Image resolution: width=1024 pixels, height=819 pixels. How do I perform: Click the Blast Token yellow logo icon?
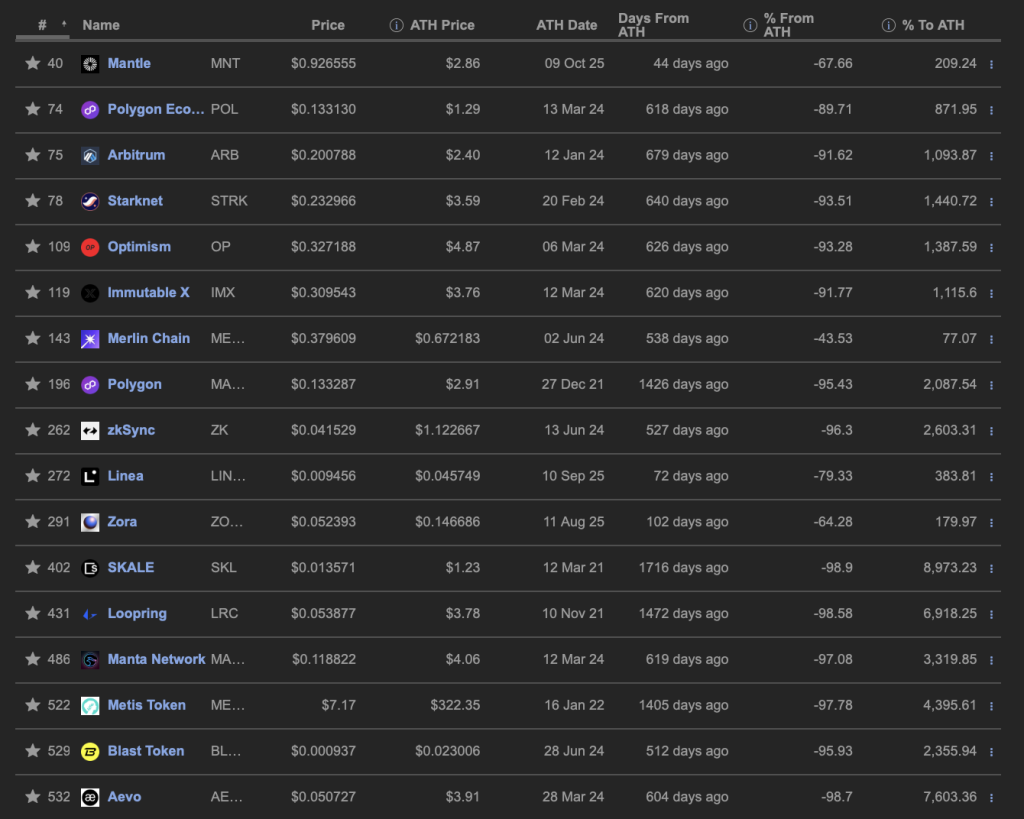click(90, 752)
